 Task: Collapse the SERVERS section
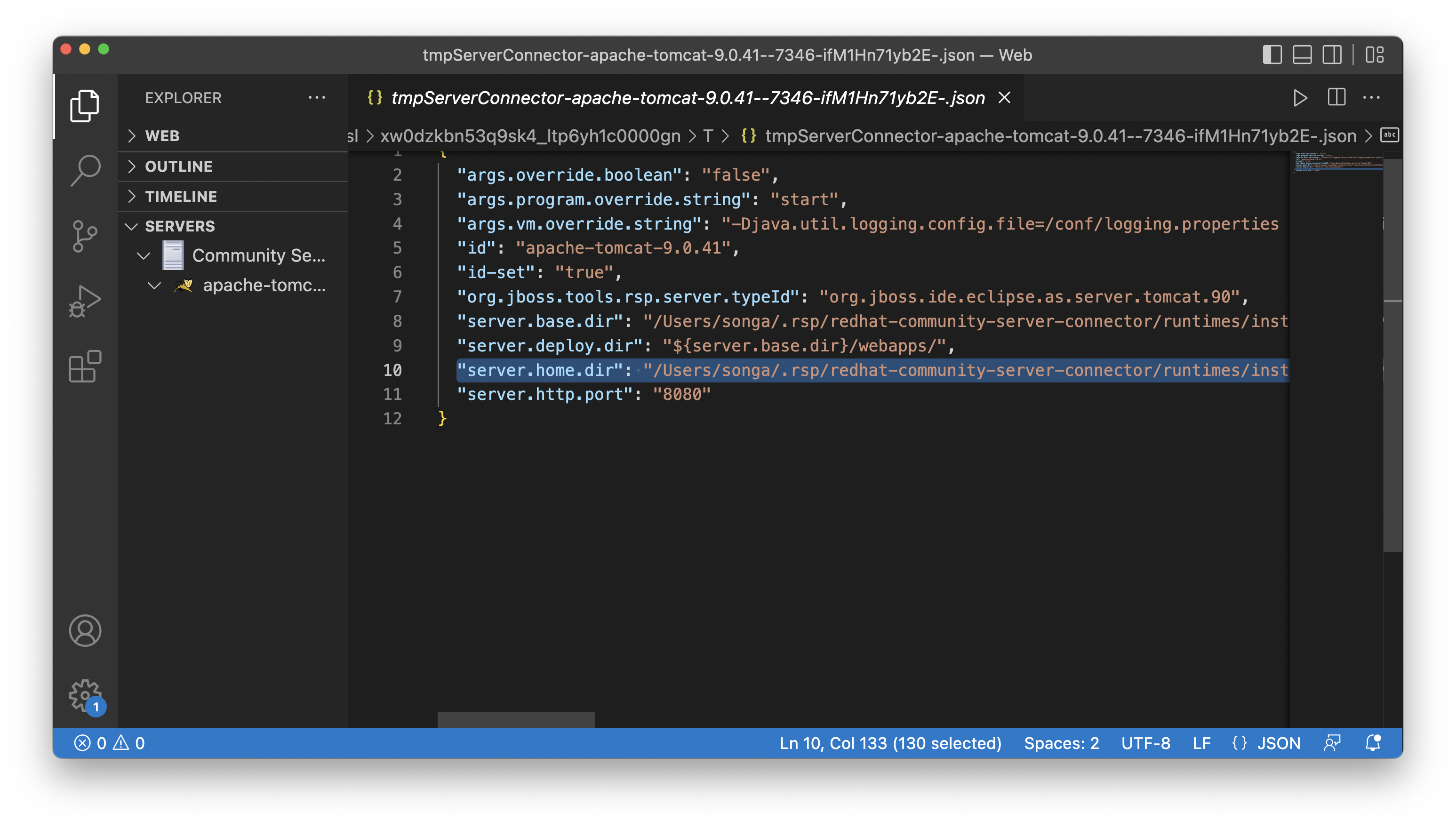click(180, 226)
